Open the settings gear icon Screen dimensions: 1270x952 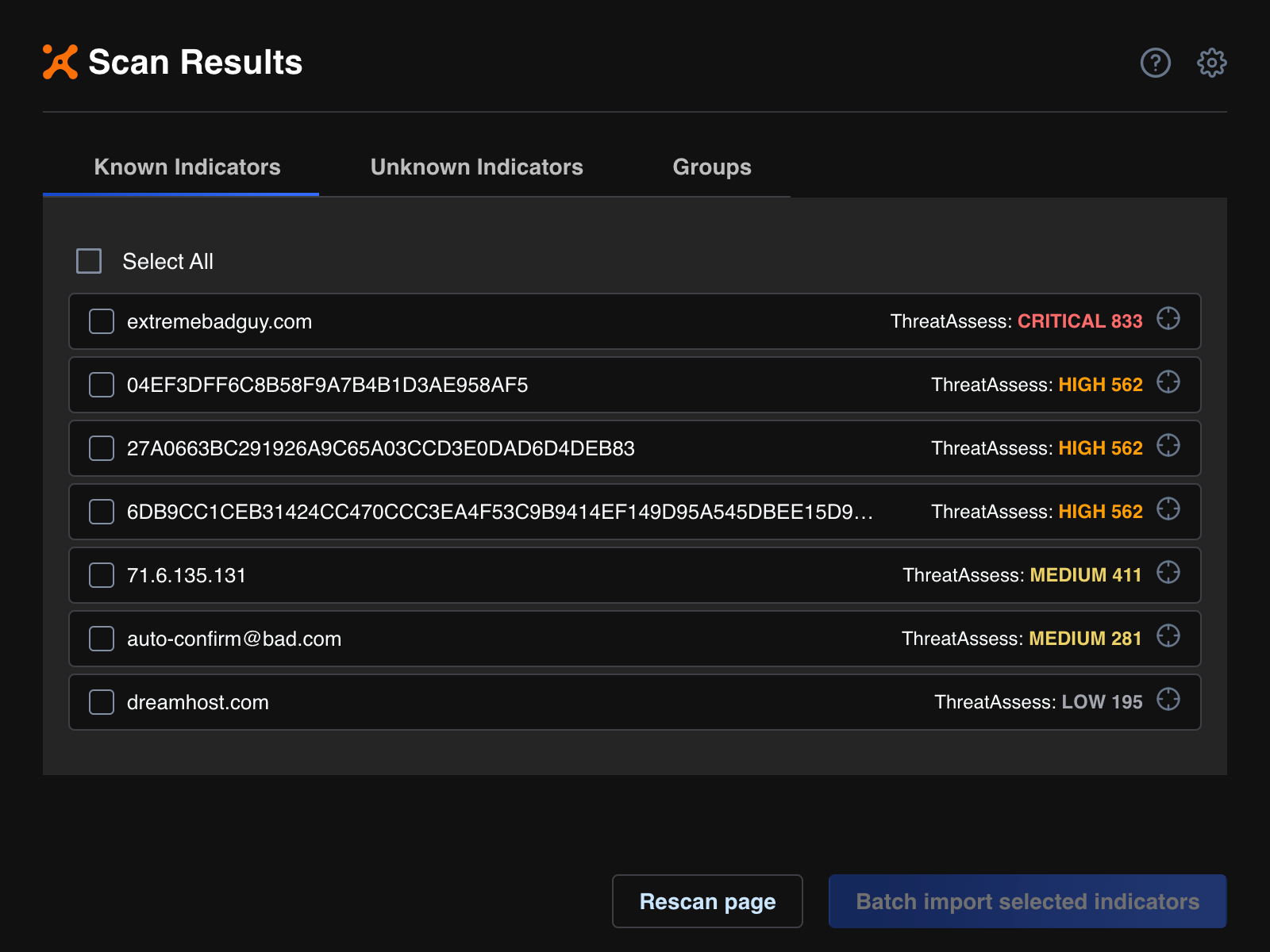click(1211, 63)
